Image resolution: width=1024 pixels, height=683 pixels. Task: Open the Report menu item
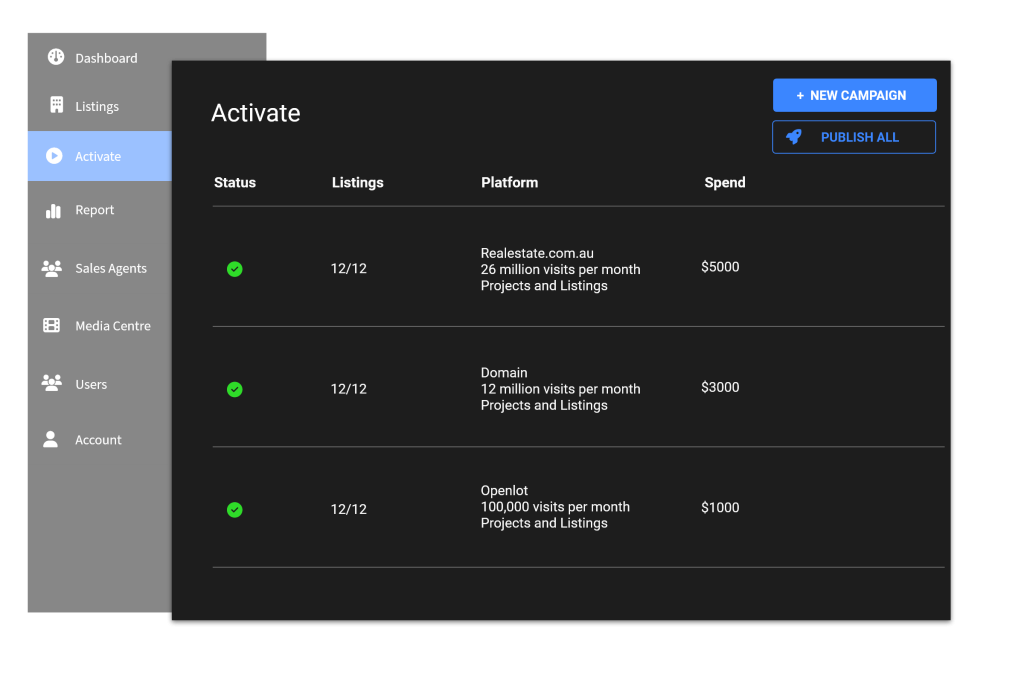tap(95, 210)
